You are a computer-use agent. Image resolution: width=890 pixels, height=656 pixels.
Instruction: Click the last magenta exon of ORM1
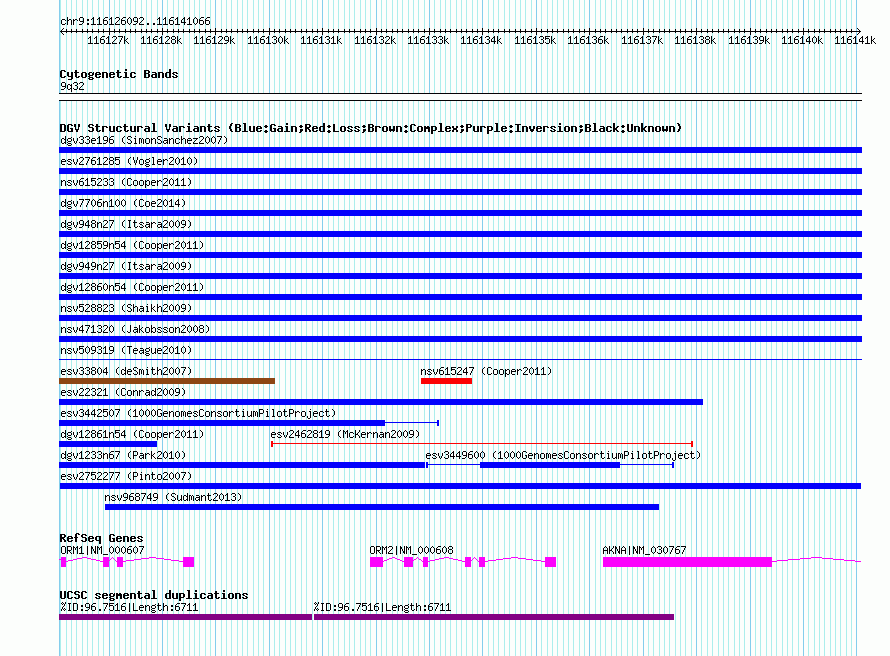(188, 562)
